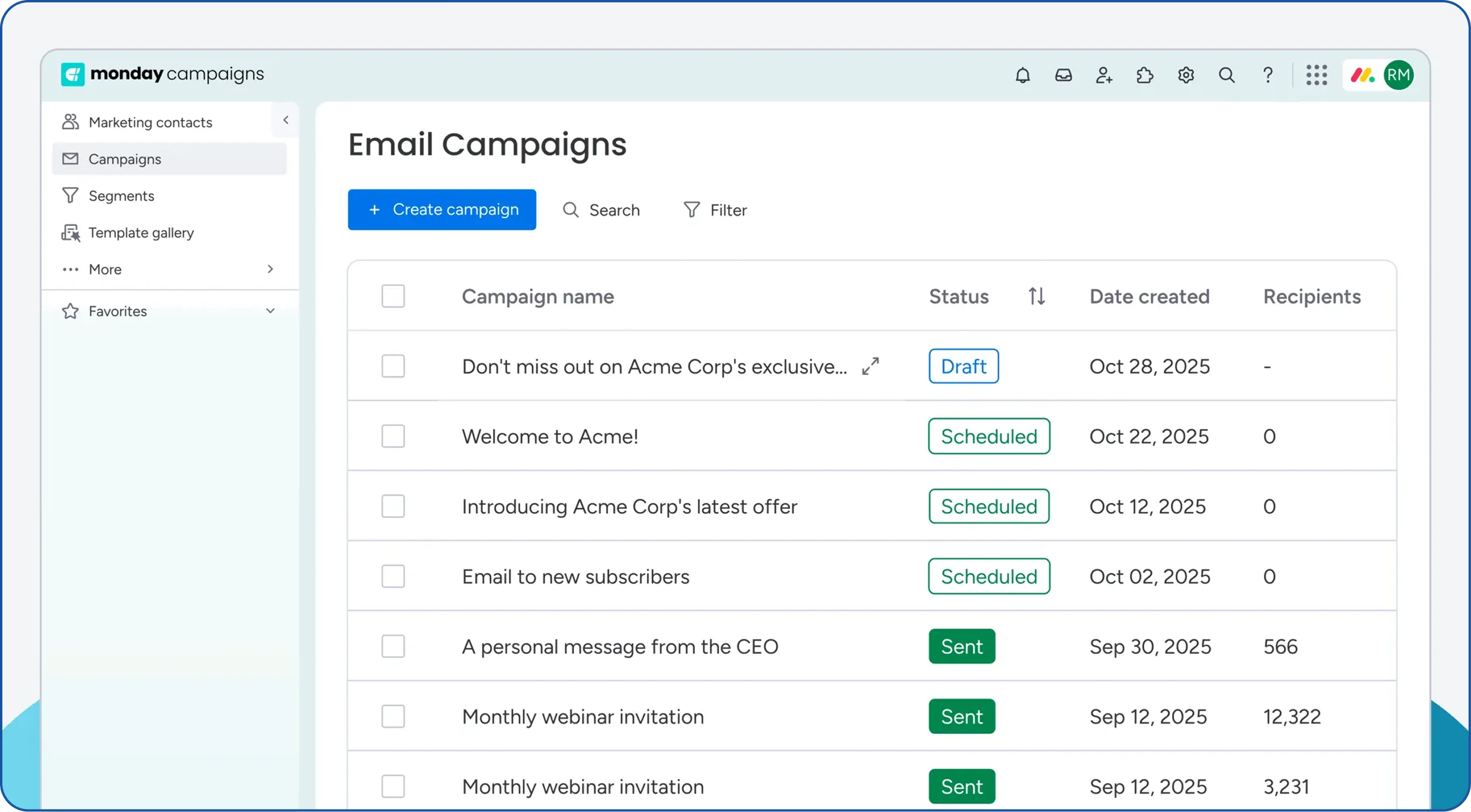Click the date Oct 28, 2025
The image size is (1471, 812).
click(x=1150, y=366)
